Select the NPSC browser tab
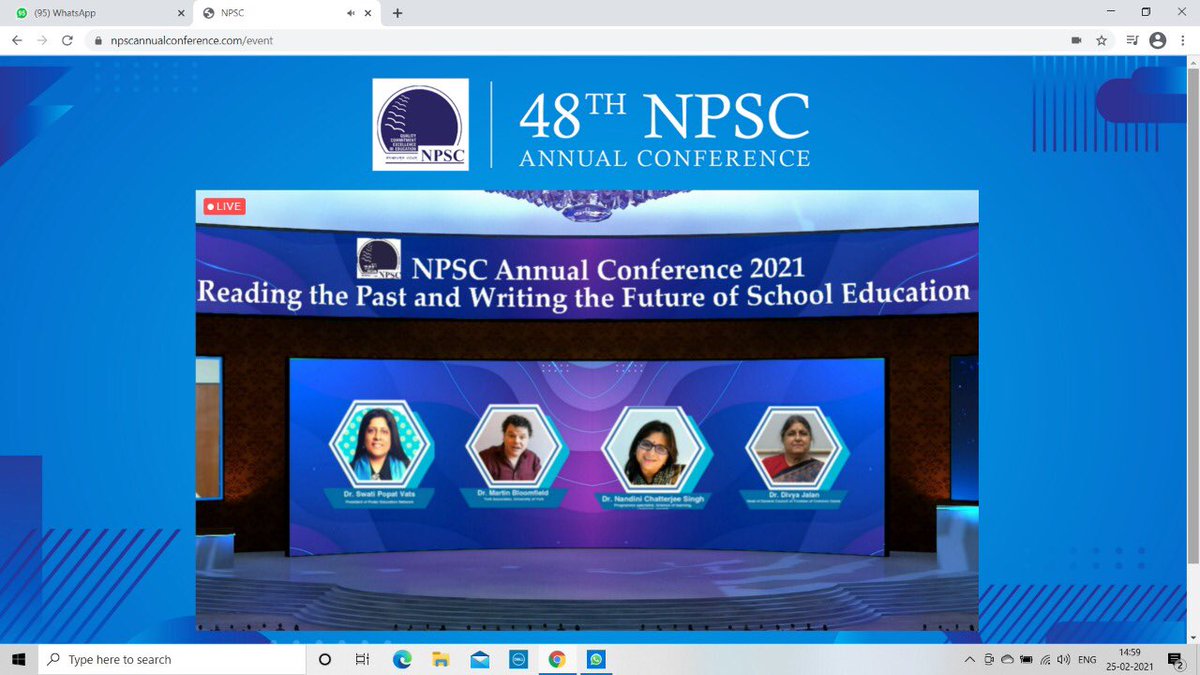The image size is (1200, 675). (x=285, y=13)
